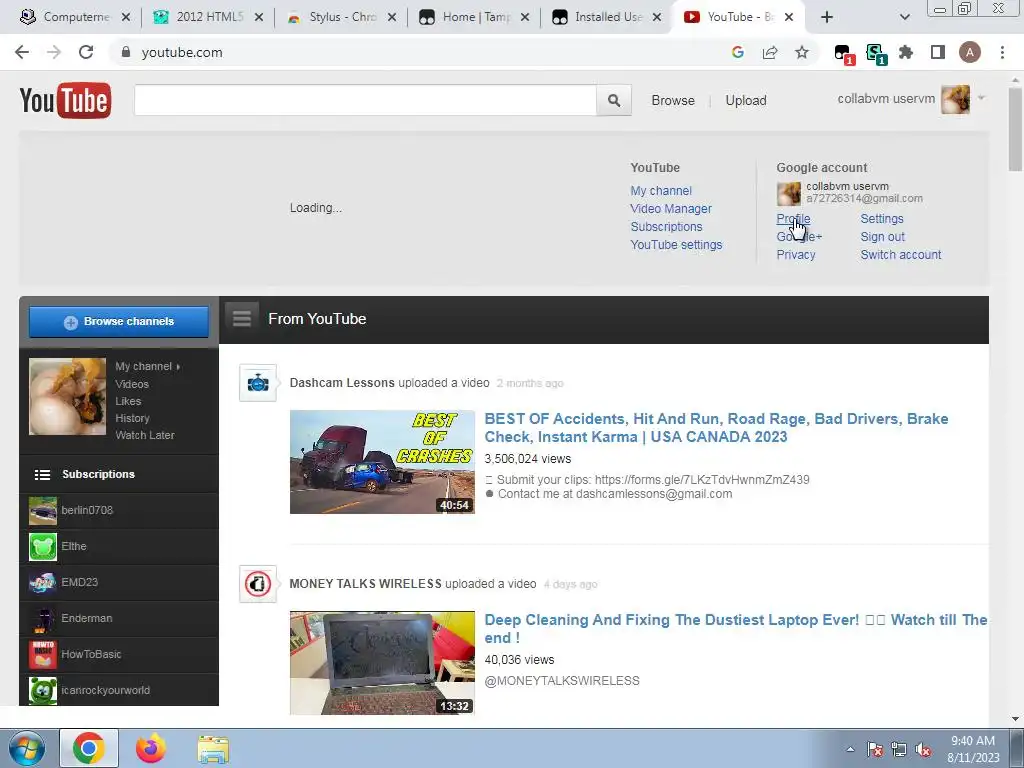The image size is (1024, 768).
Task: Click the EMD23 subscription avatar
Action: (x=42, y=582)
